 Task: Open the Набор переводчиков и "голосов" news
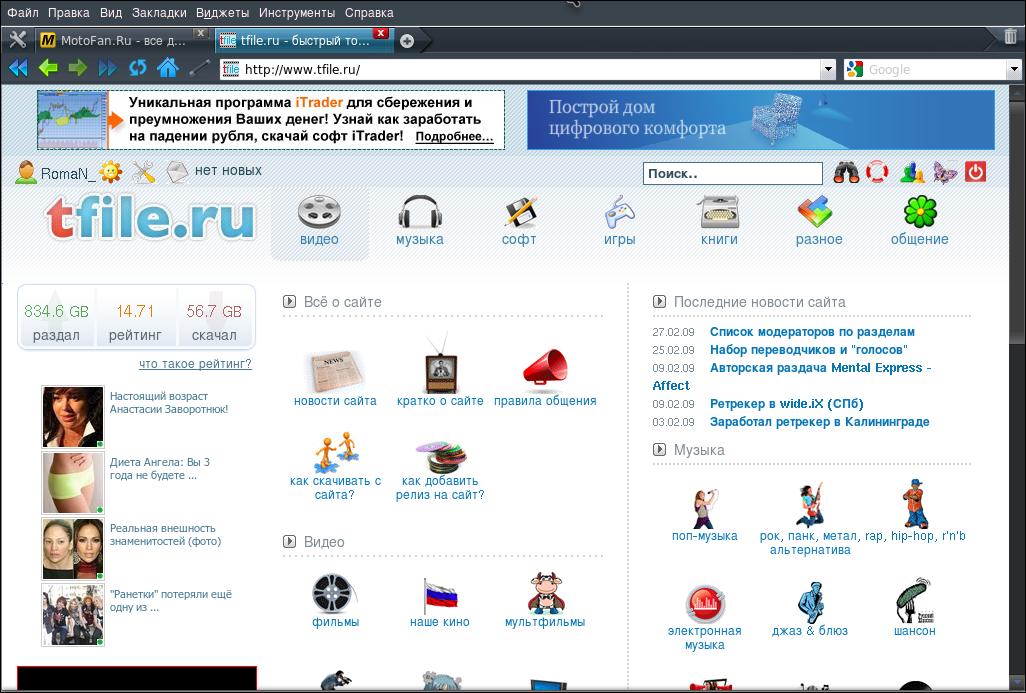pos(809,349)
